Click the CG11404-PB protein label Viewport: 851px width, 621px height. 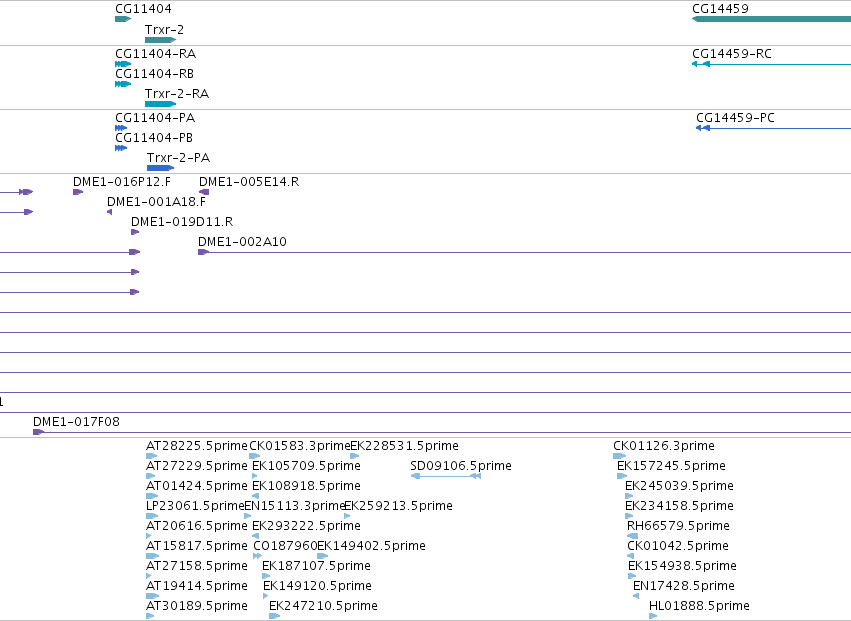[154, 138]
